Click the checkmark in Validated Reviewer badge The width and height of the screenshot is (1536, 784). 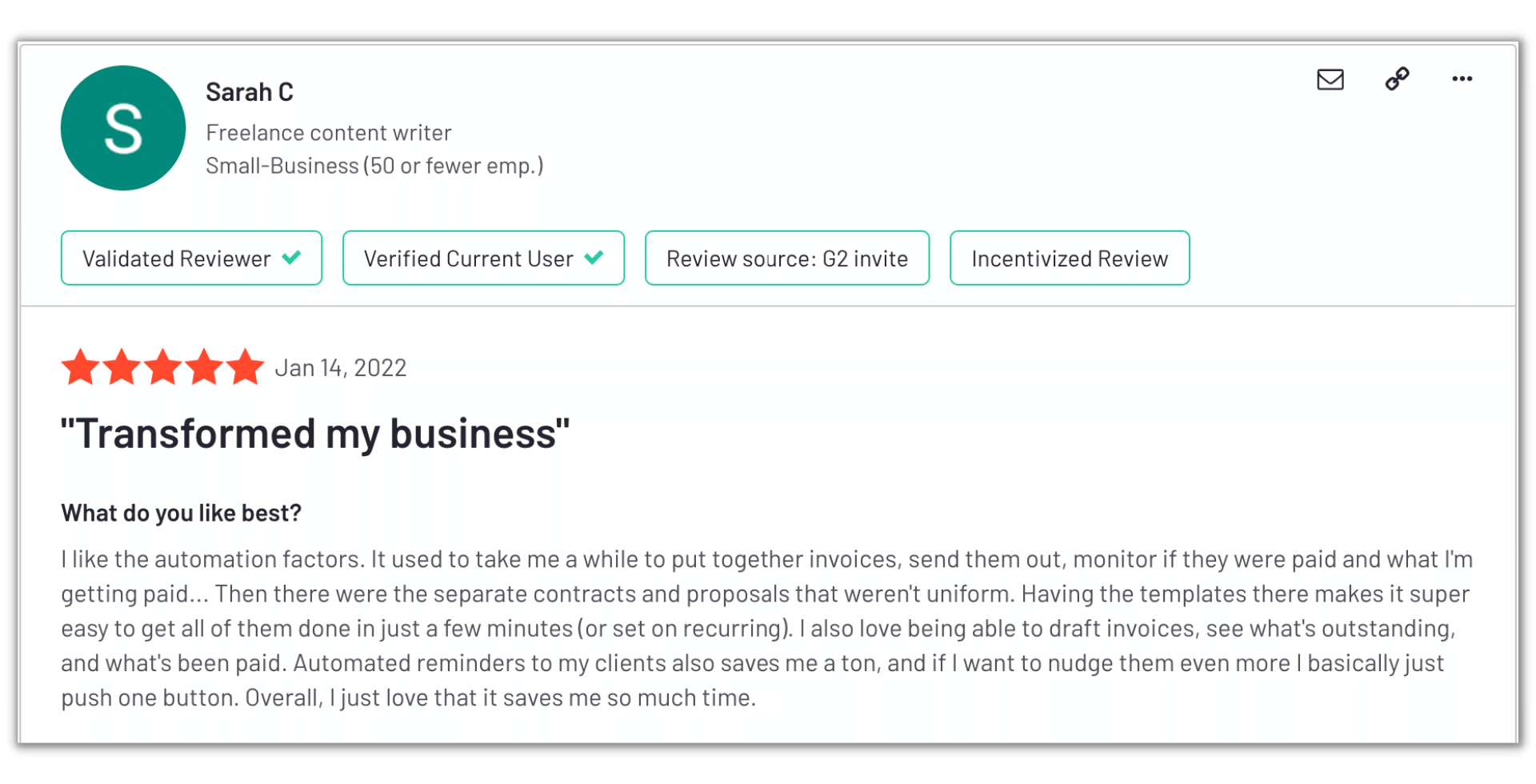(290, 258)
